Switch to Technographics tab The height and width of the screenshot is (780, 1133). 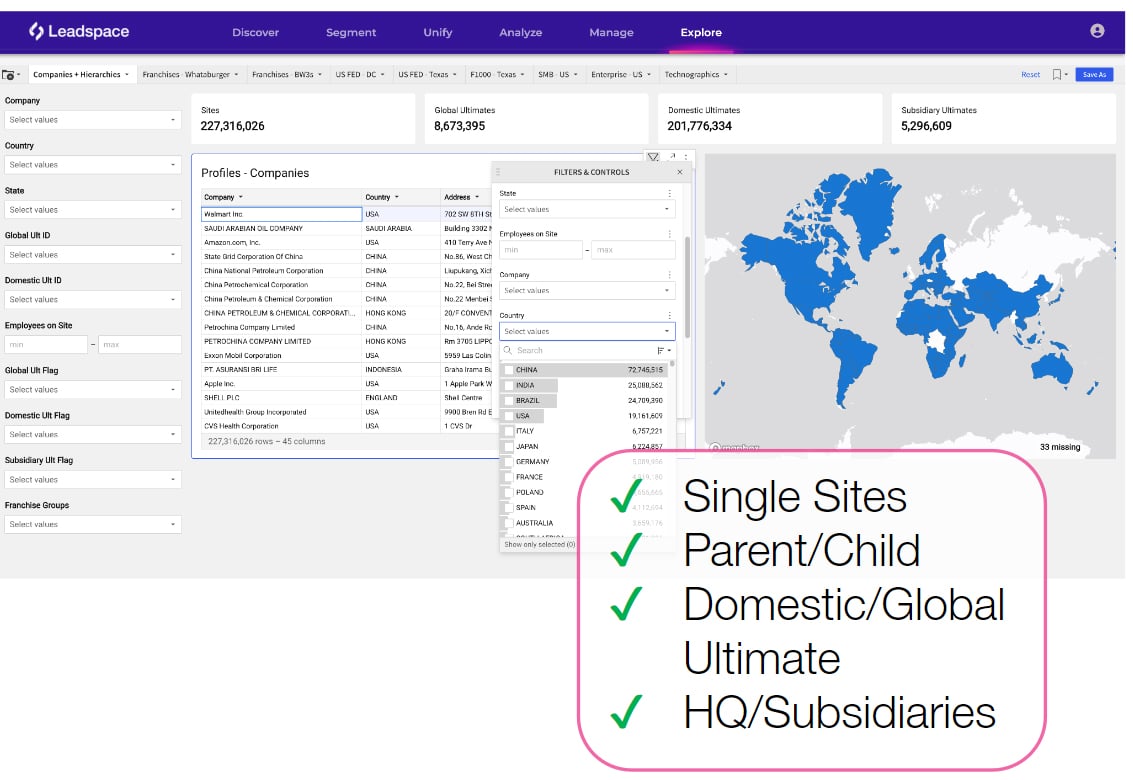(696, 74)
